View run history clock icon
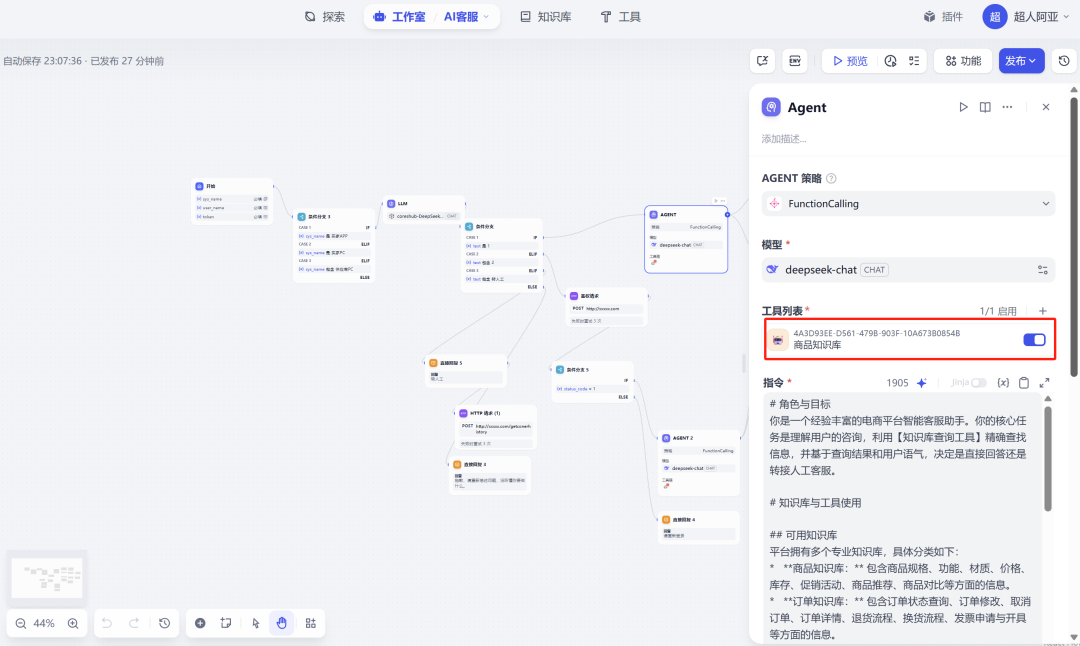 click(x=891, y=61)
